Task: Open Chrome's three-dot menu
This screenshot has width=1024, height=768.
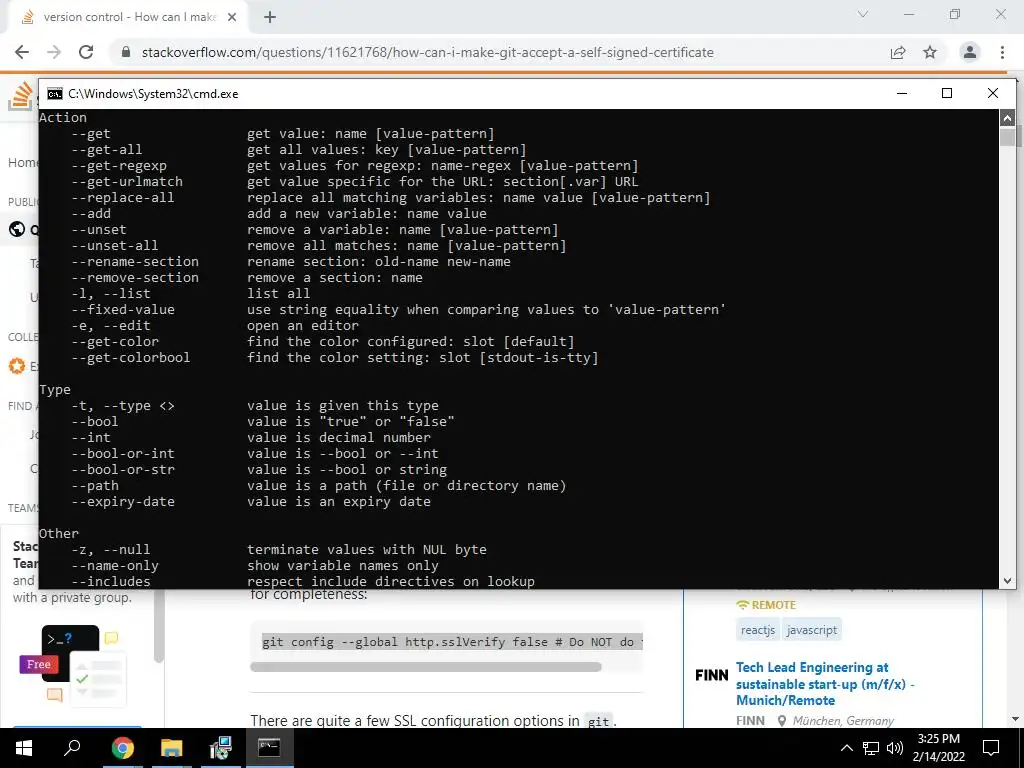Action: point(1002,52)
